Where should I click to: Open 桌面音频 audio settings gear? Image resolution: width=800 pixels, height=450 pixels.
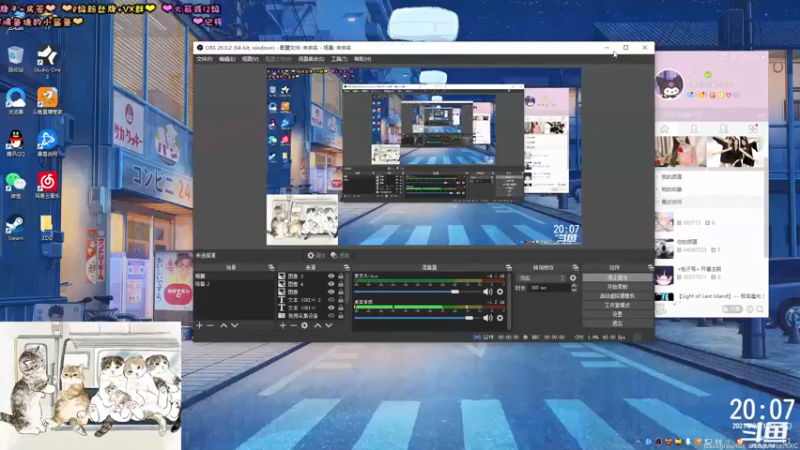(x=500, y=318)
